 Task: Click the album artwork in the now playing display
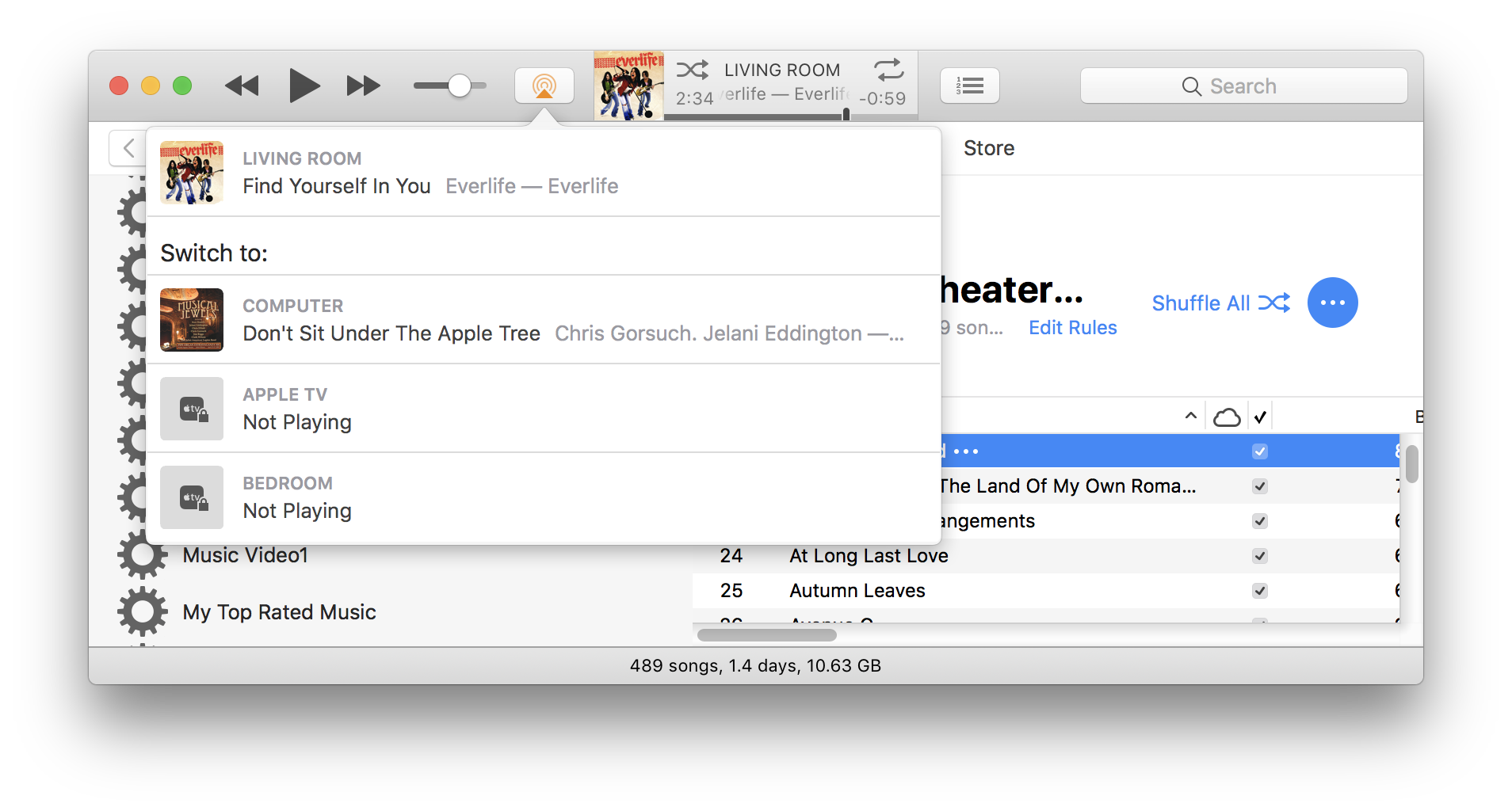coord(628,86)
